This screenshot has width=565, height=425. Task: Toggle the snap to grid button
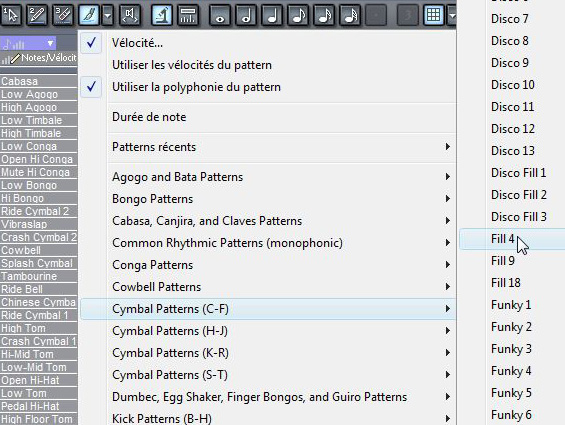[x=433, y=15]
